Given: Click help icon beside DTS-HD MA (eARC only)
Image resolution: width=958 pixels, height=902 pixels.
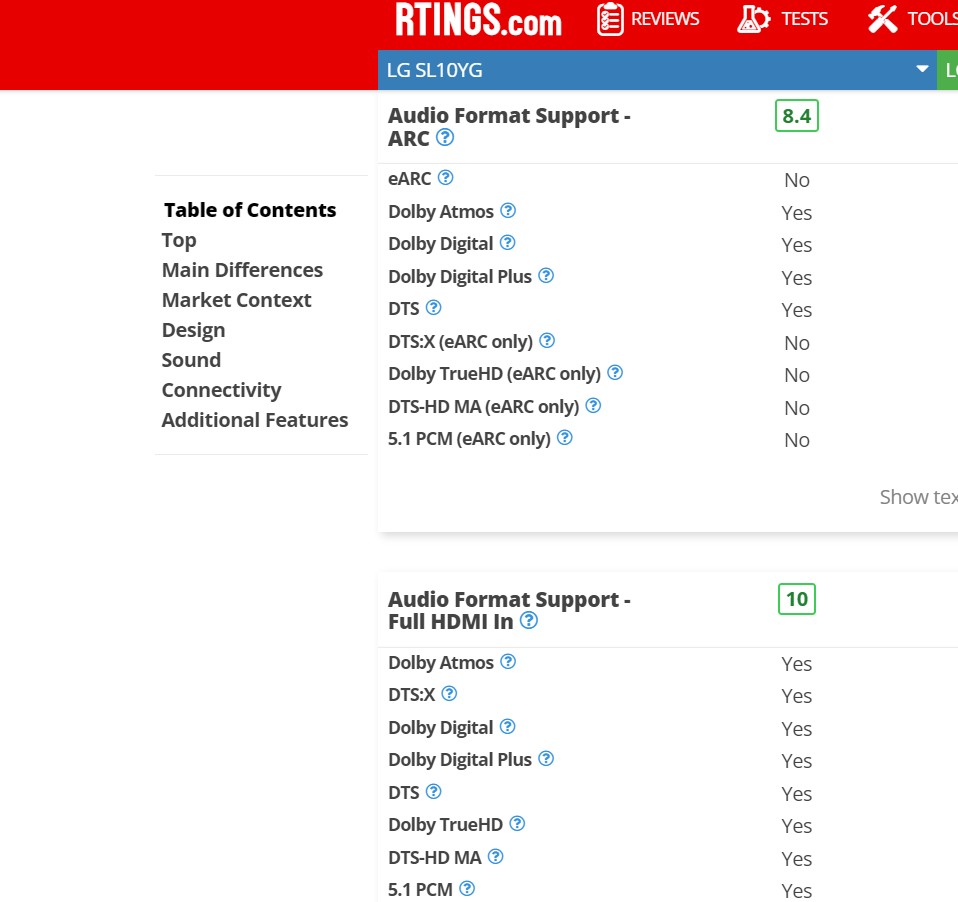Looking at the screenshot, I should [593, 406].
